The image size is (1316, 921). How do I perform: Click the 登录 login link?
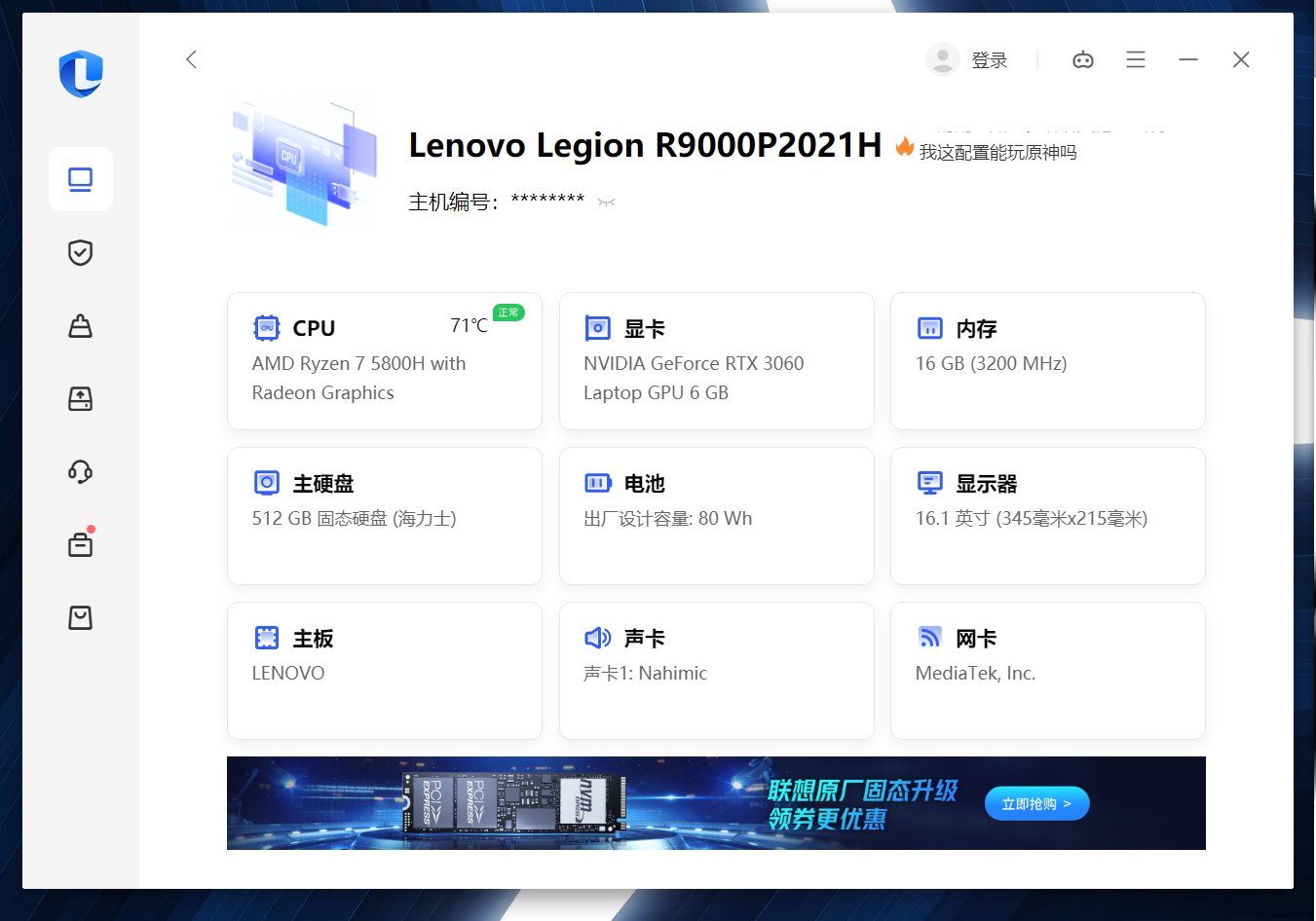pyautogui.click(x=990, y=60)
